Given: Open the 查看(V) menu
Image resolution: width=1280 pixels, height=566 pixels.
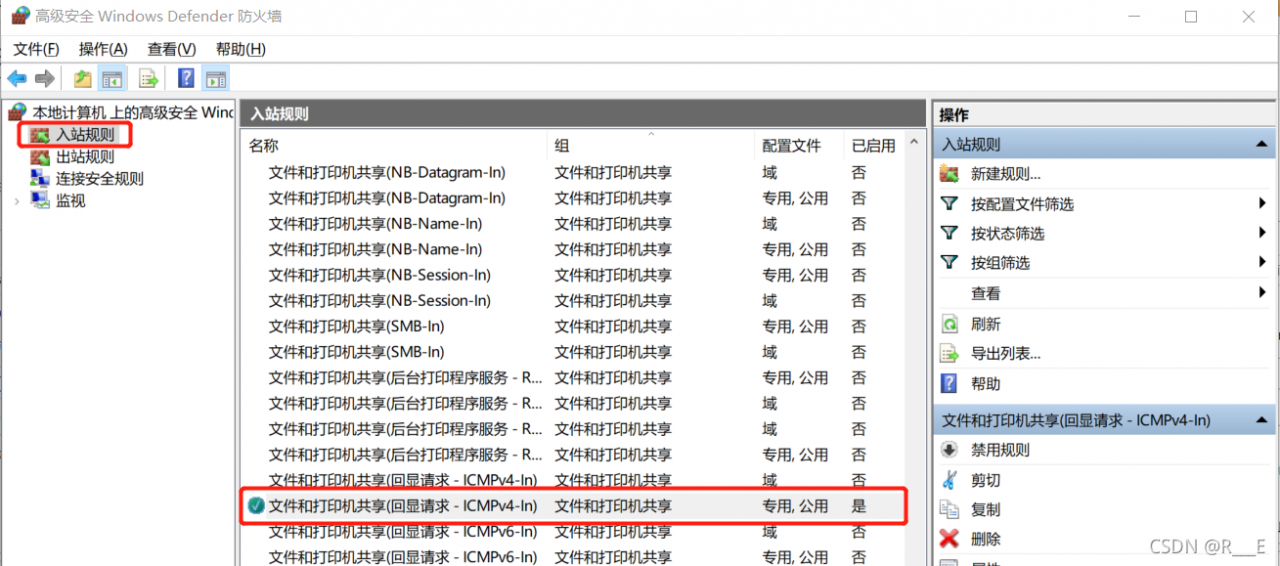Looking at the screenshot, I should coord(171,49).
